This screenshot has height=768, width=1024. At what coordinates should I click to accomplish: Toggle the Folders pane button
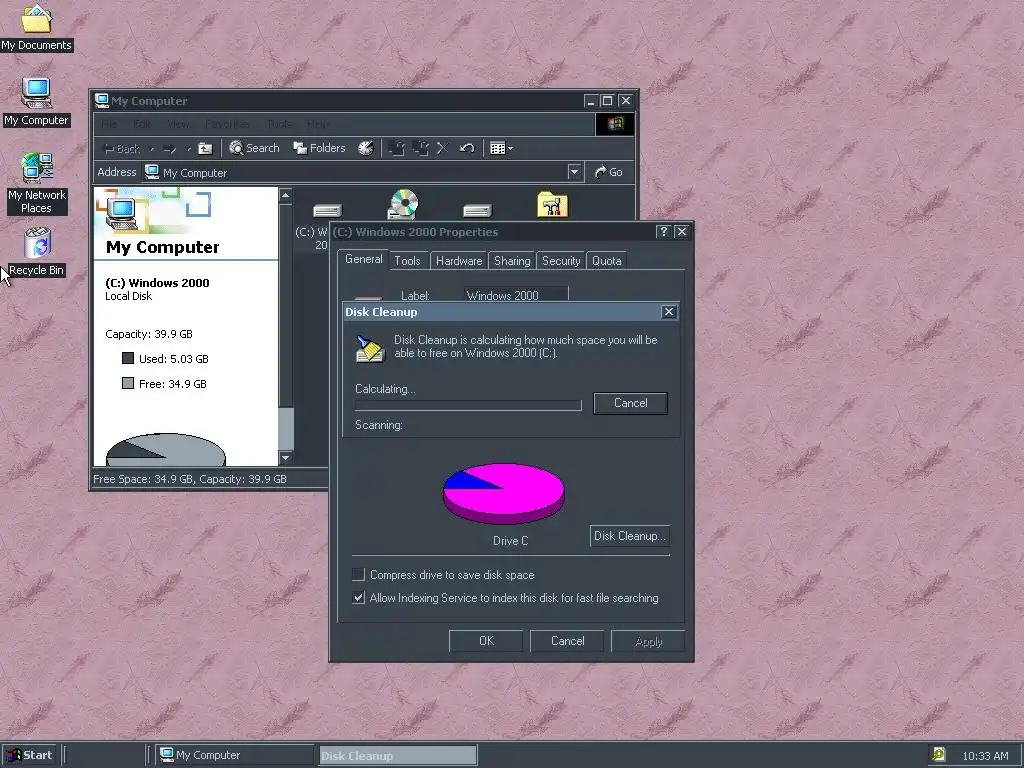(x=319, y=148)
